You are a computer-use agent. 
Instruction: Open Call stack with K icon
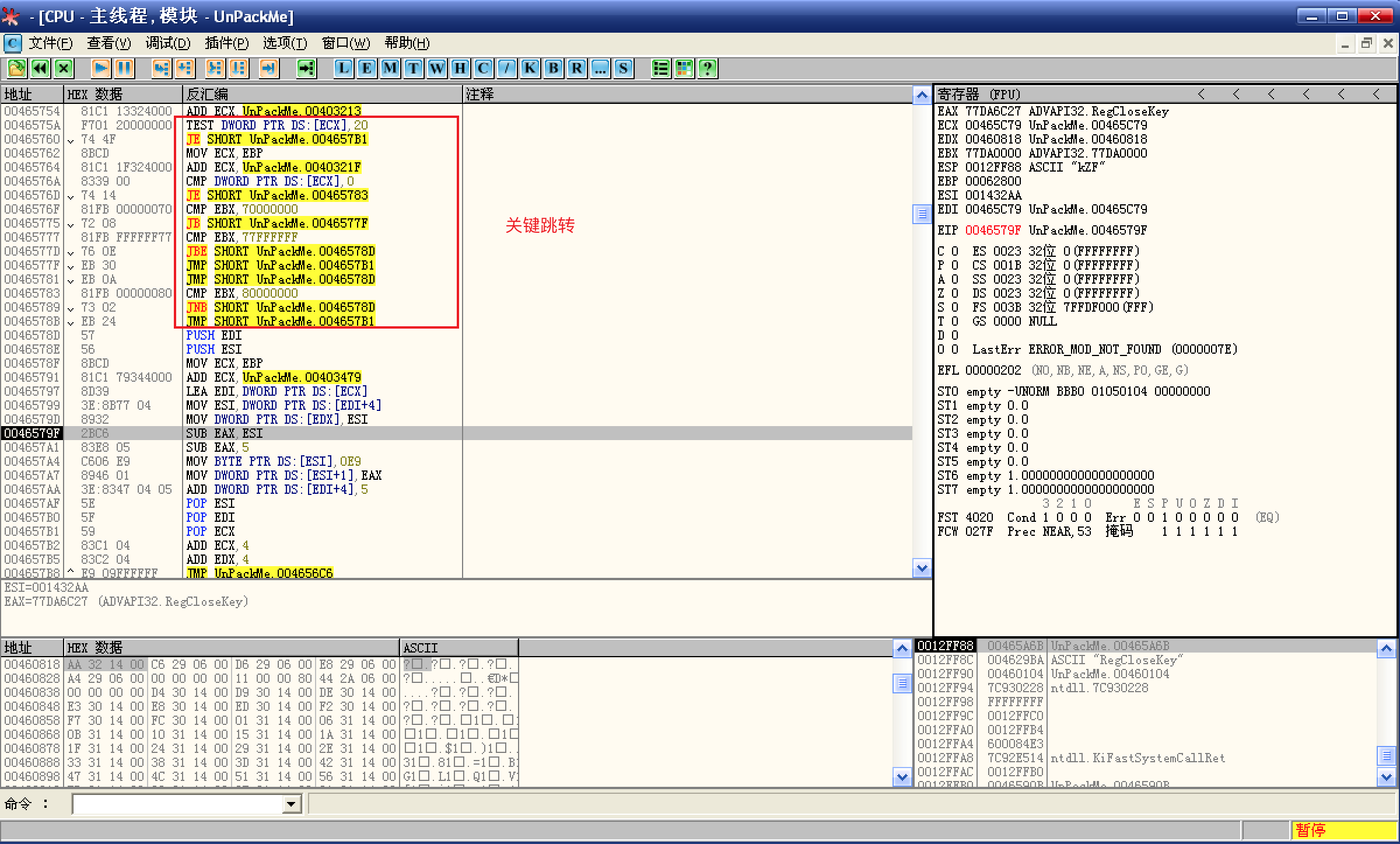tap(530, 68)
